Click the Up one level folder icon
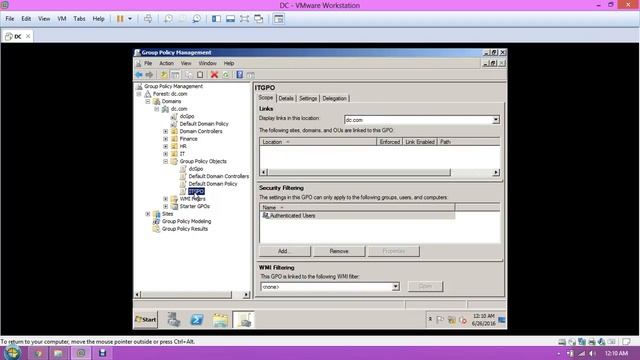Image resolution: width=640 pixels, height=360 pixels. [164, 75]
